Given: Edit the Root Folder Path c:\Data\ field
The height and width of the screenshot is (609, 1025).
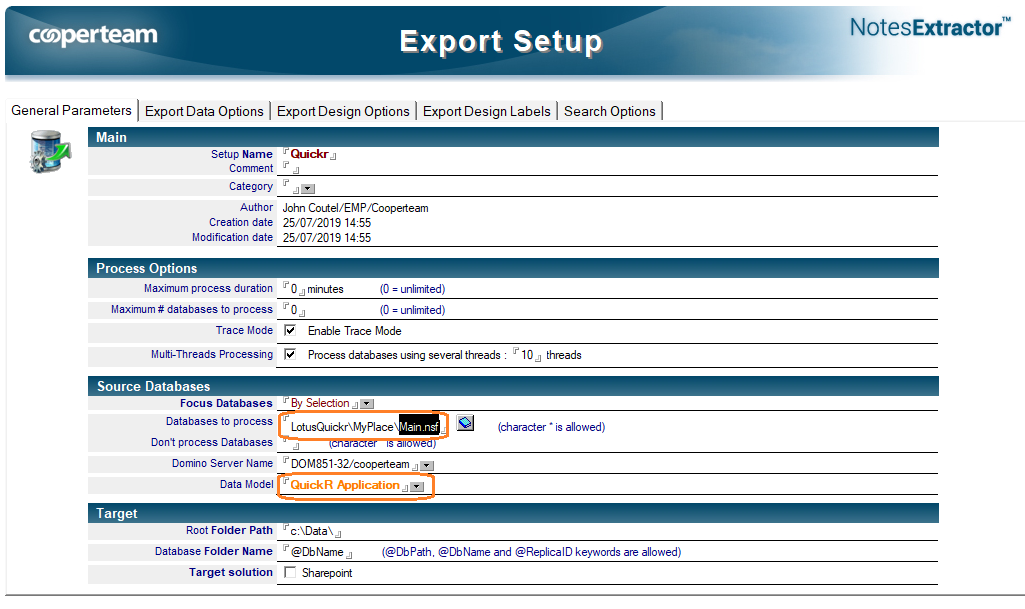Looking at the screenshot, I should [x=310, y=530].
